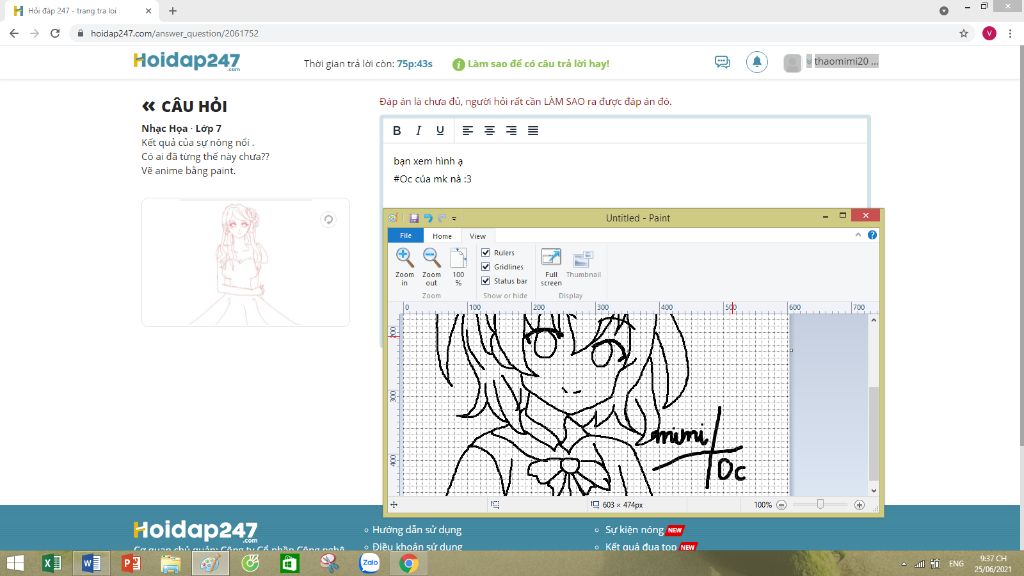Open Chrome three-dot menu
The height and width of the screenshot is (576, 1024).
coord(1010,33)
